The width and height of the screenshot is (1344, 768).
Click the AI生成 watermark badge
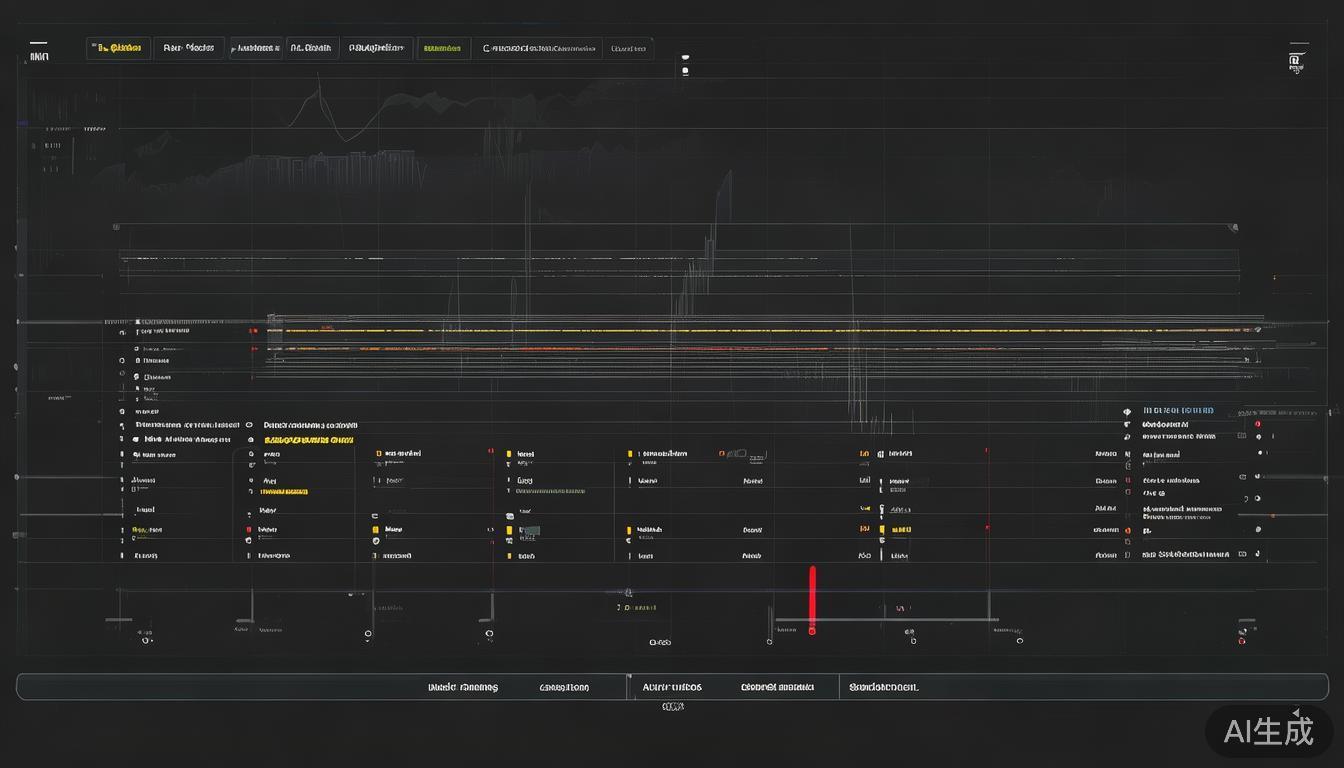1268,732
